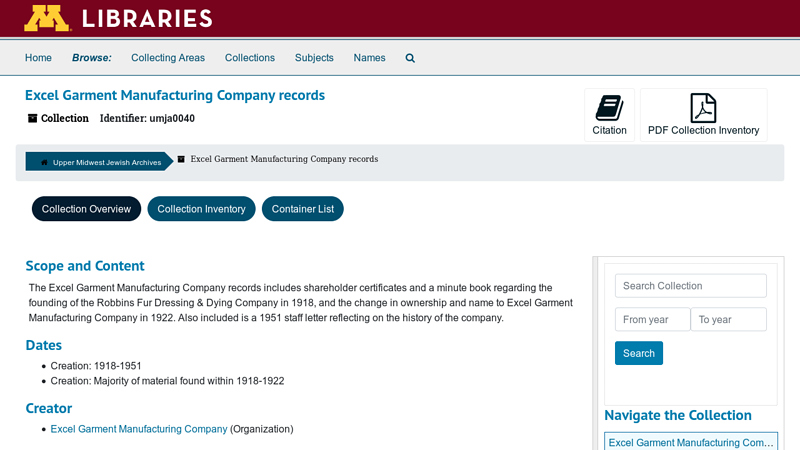Select Excel Garment Manufacturing item in Navigate tree
The image size is (800, 450).
click(x=690, y=442)
